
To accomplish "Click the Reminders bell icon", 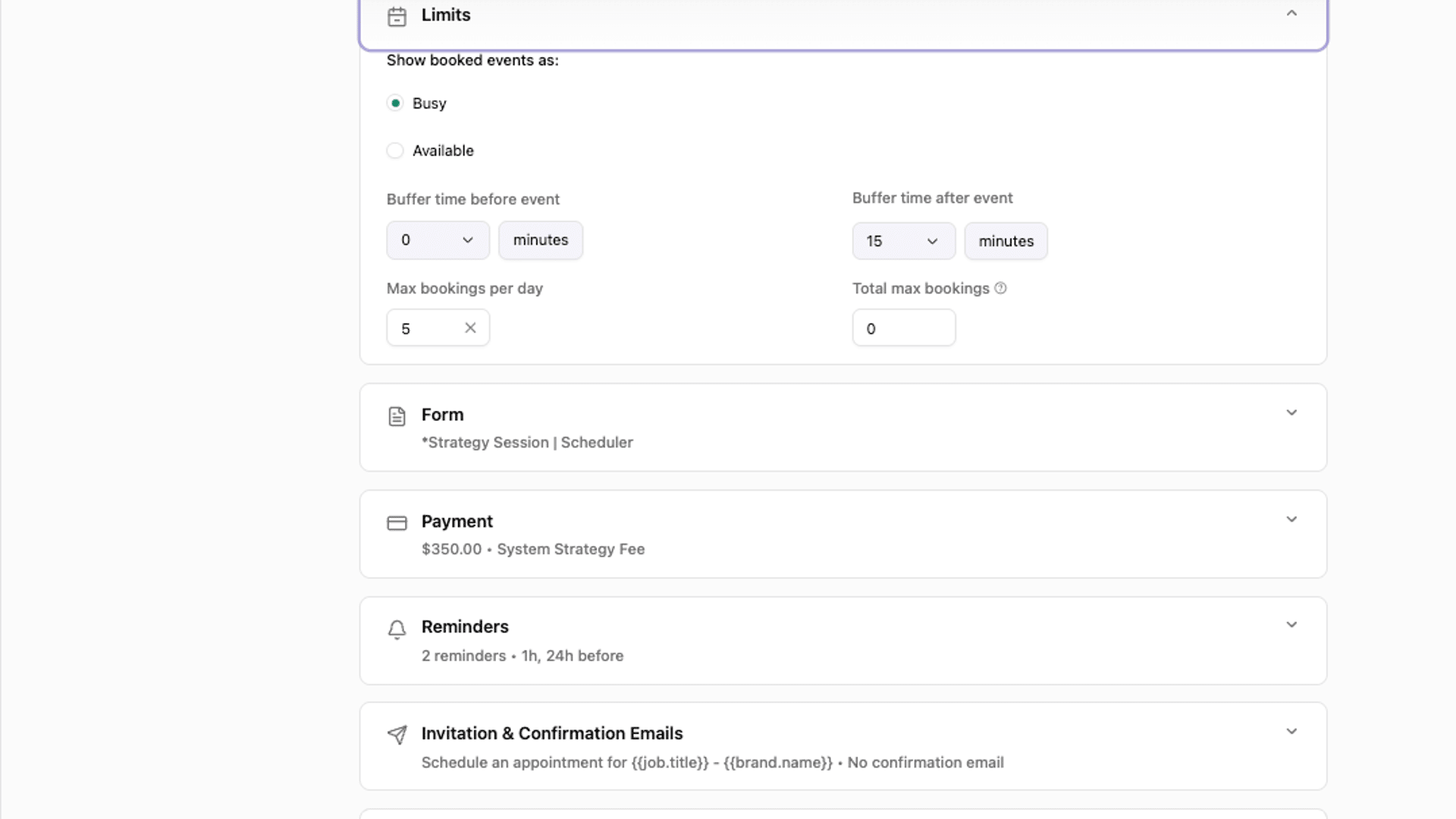I will point(397,629).
